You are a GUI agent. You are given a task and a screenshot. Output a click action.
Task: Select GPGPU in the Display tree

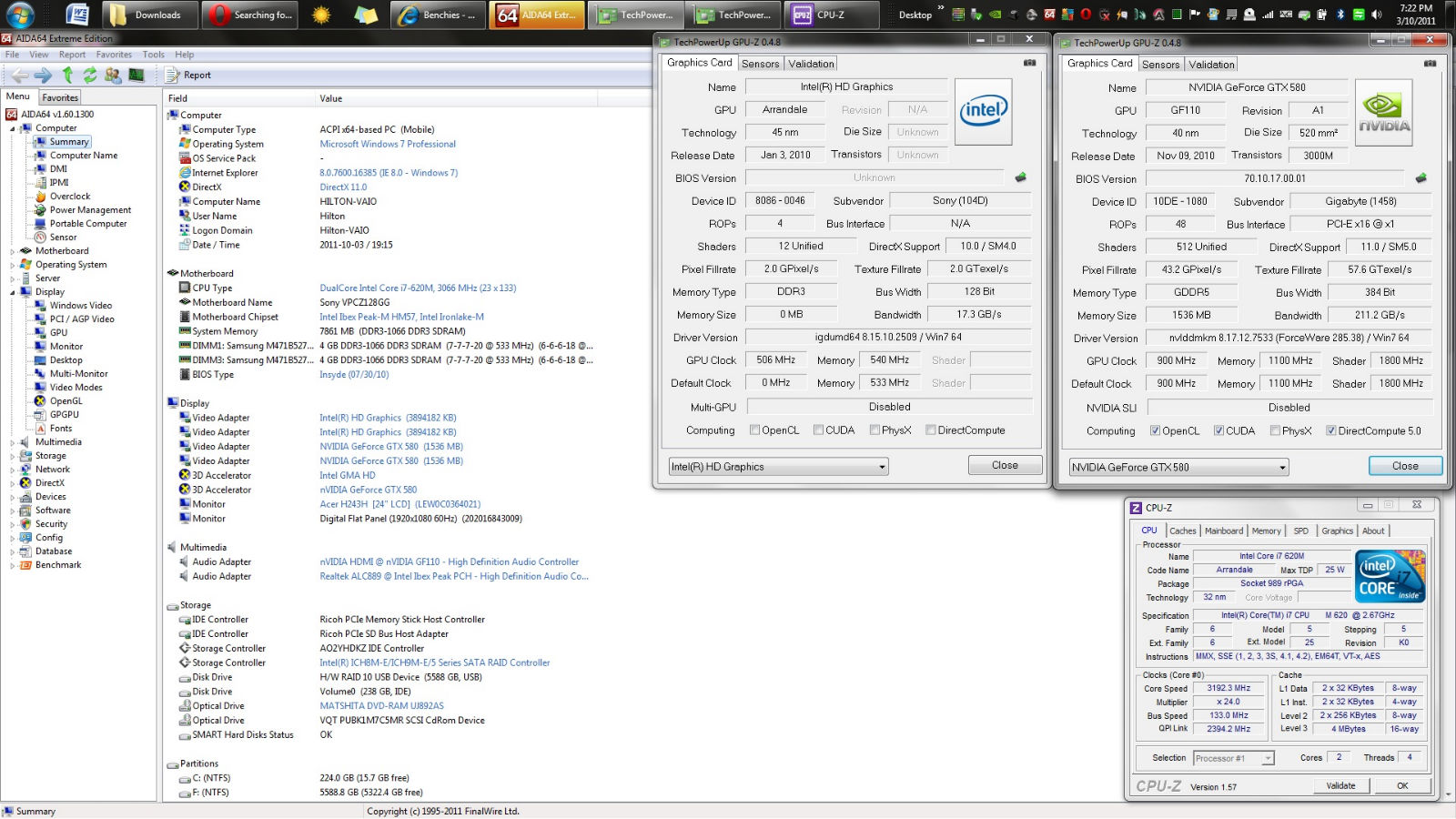[64, 415]
